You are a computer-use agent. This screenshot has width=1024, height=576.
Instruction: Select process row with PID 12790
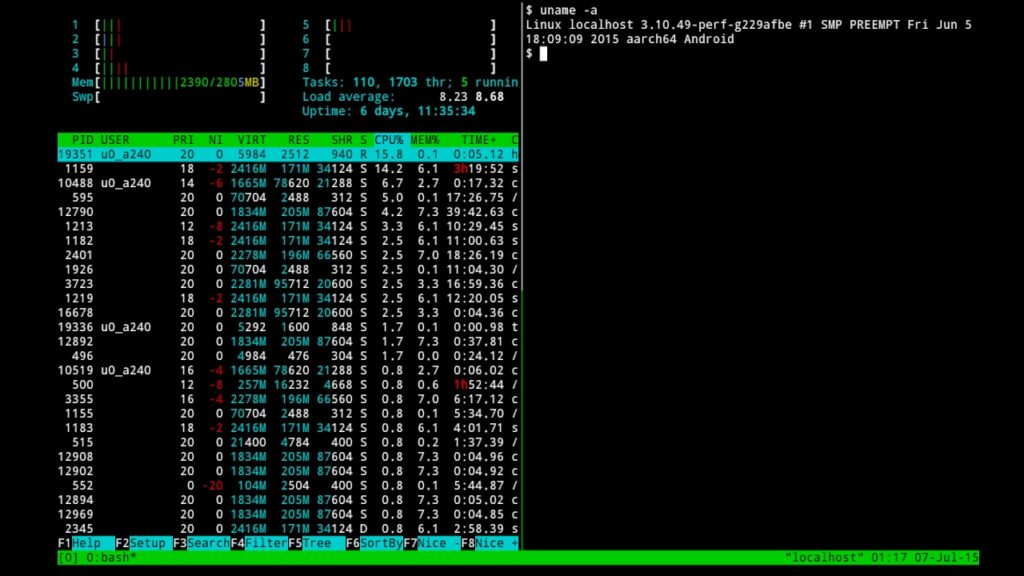(x=288, y=211)
